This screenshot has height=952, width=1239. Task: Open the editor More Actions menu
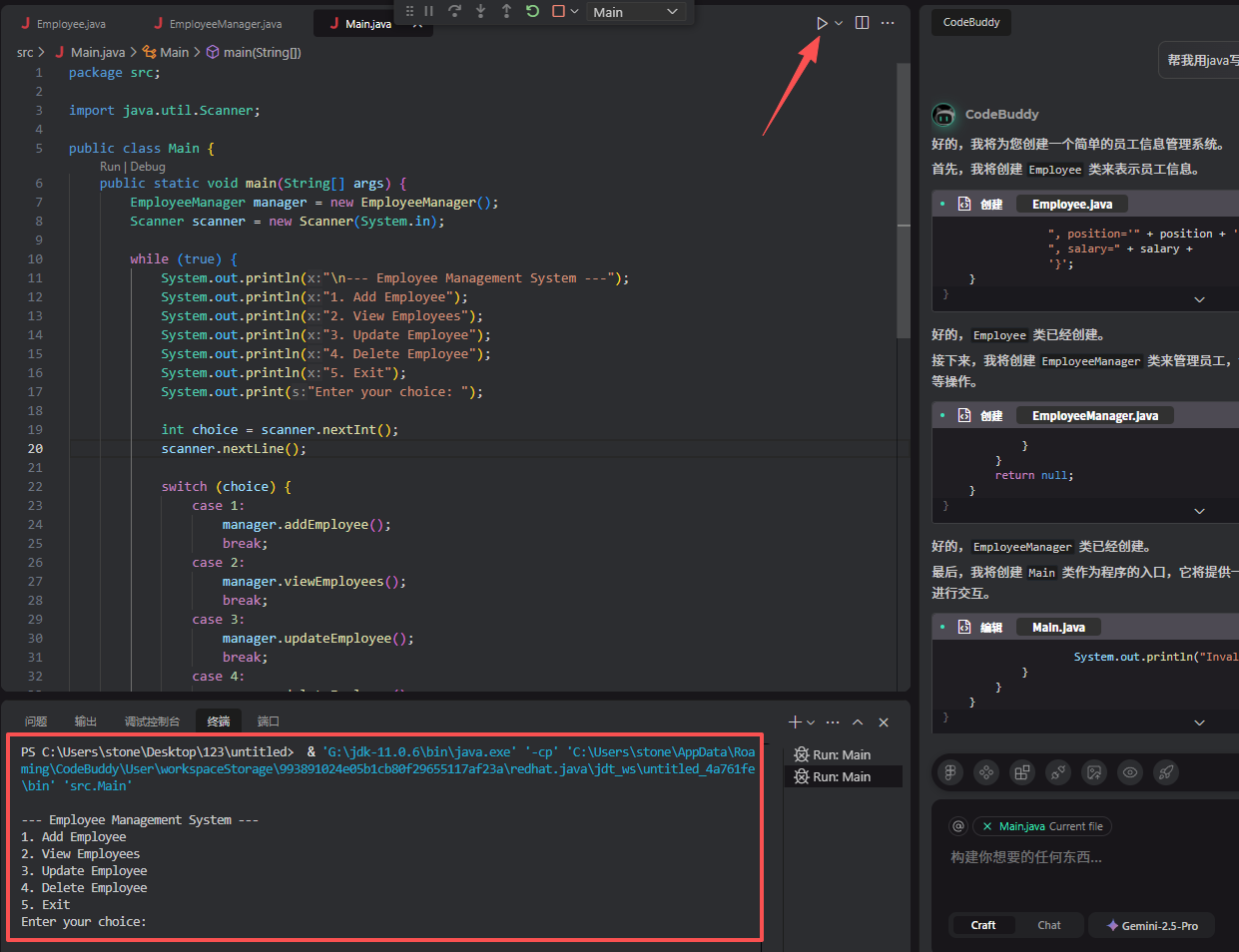click(888, 22)
